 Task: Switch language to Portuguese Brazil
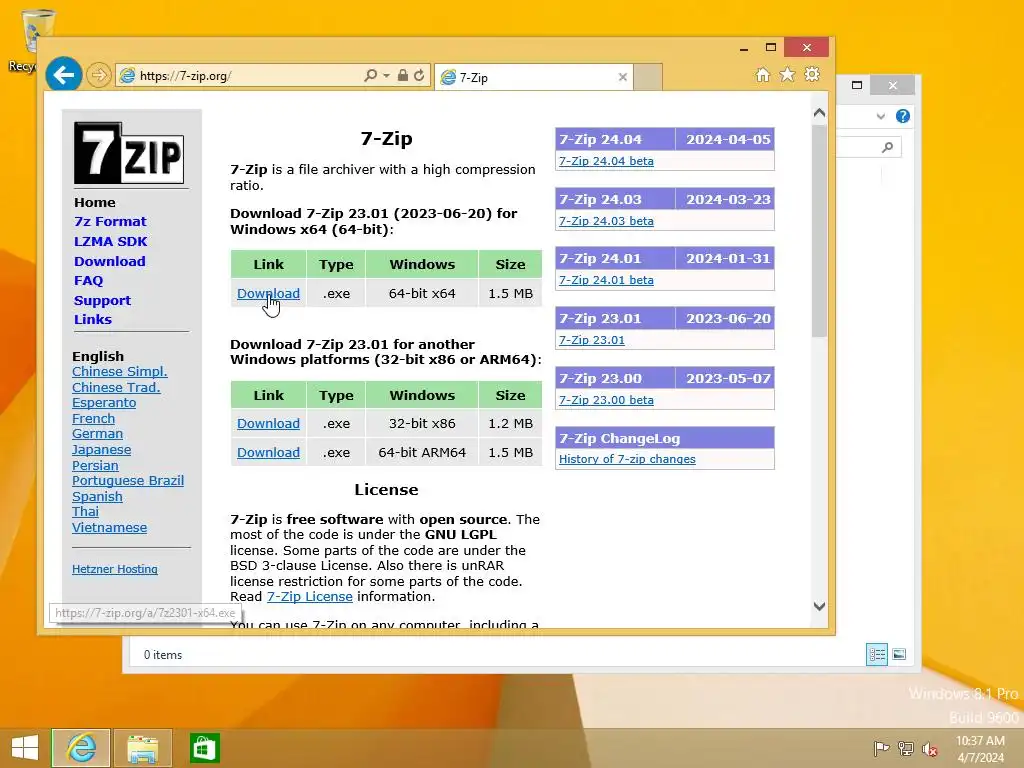pyautogui.click(x=128, y=481)
